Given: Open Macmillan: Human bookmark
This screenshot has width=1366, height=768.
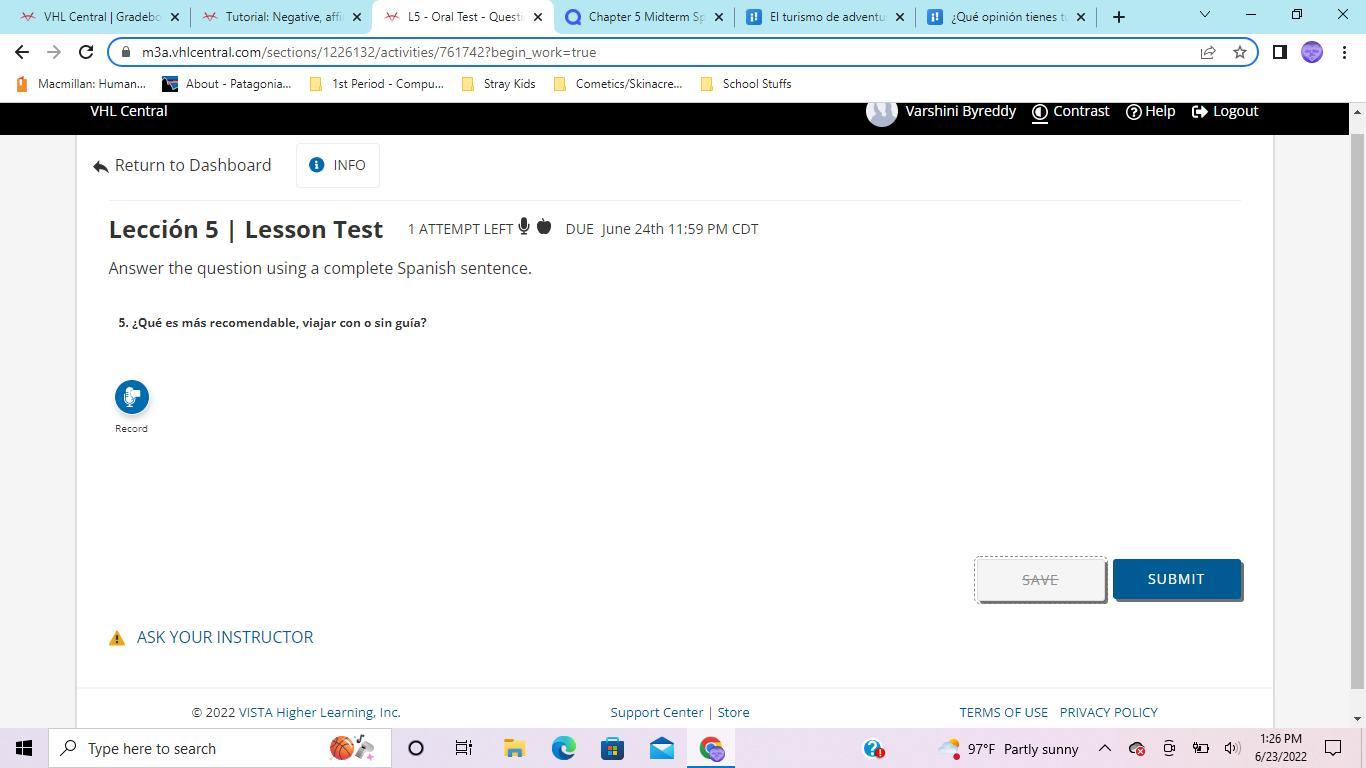Looking at the screenshot, I should pyautogui.click(x=82, y=84).
